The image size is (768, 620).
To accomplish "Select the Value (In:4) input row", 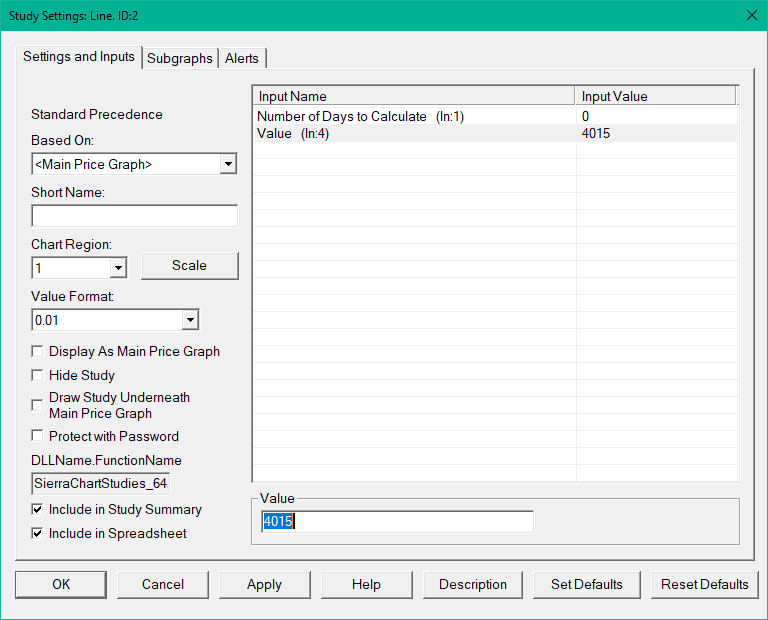I will (496, 133).
